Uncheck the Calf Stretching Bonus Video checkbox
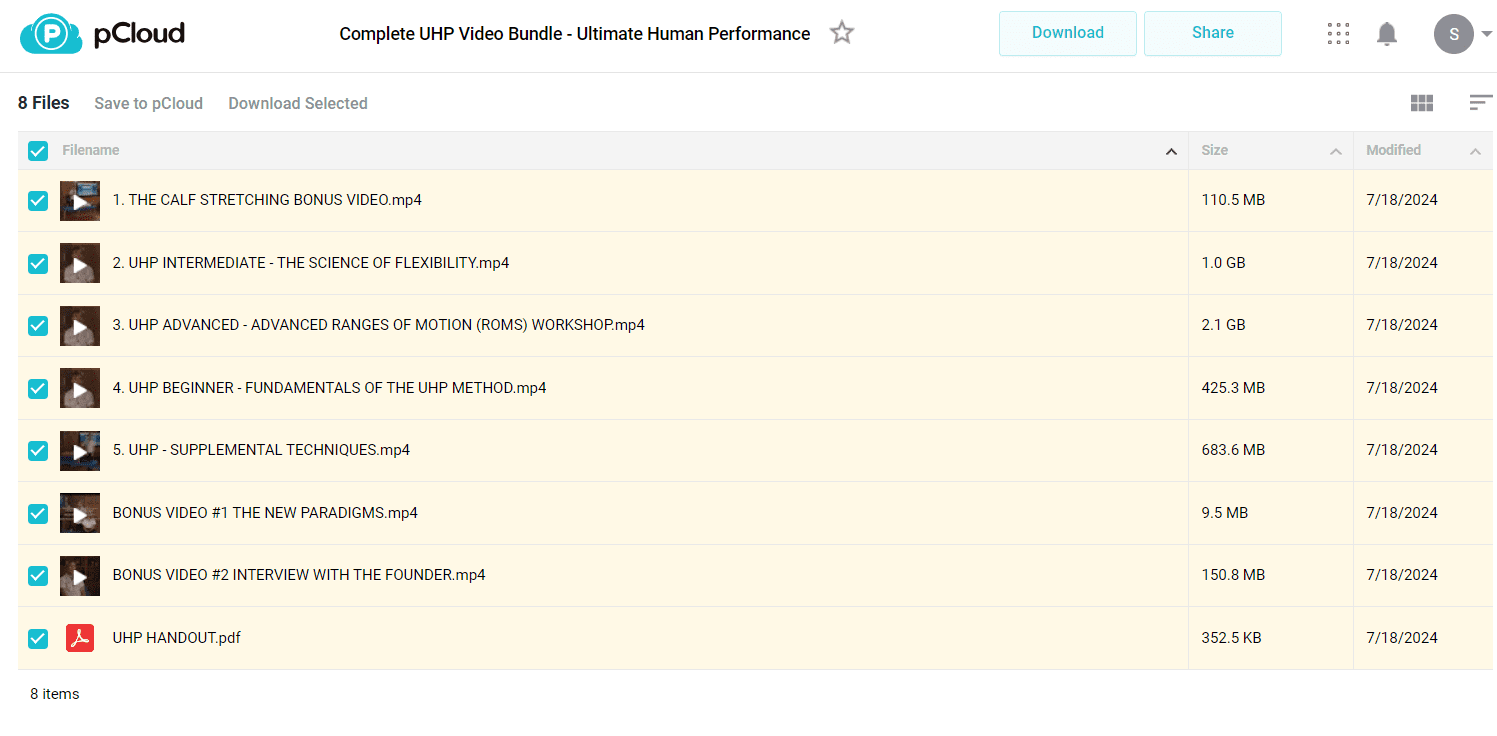This screenshot has width=1497, height=736. click(38, 201)
